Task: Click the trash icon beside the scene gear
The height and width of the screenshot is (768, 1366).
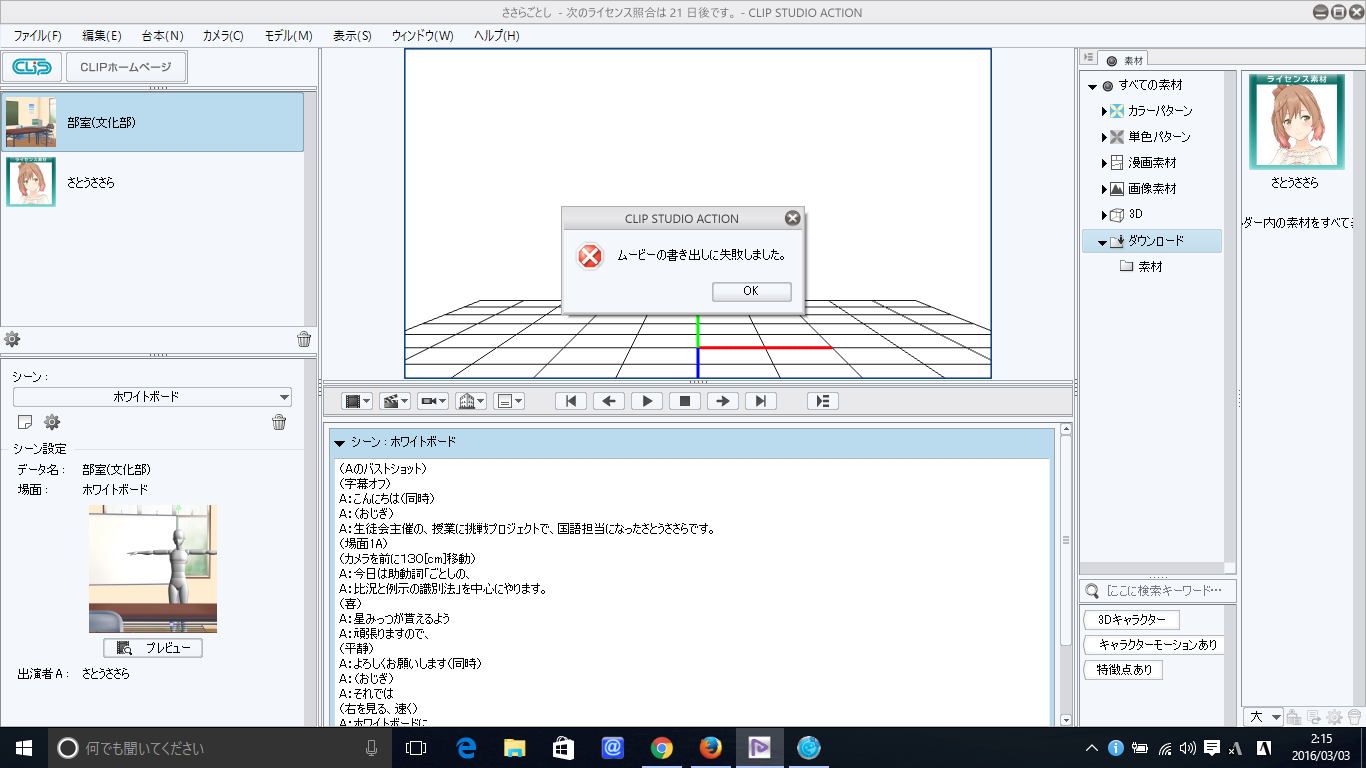Action: coord(279,422)
